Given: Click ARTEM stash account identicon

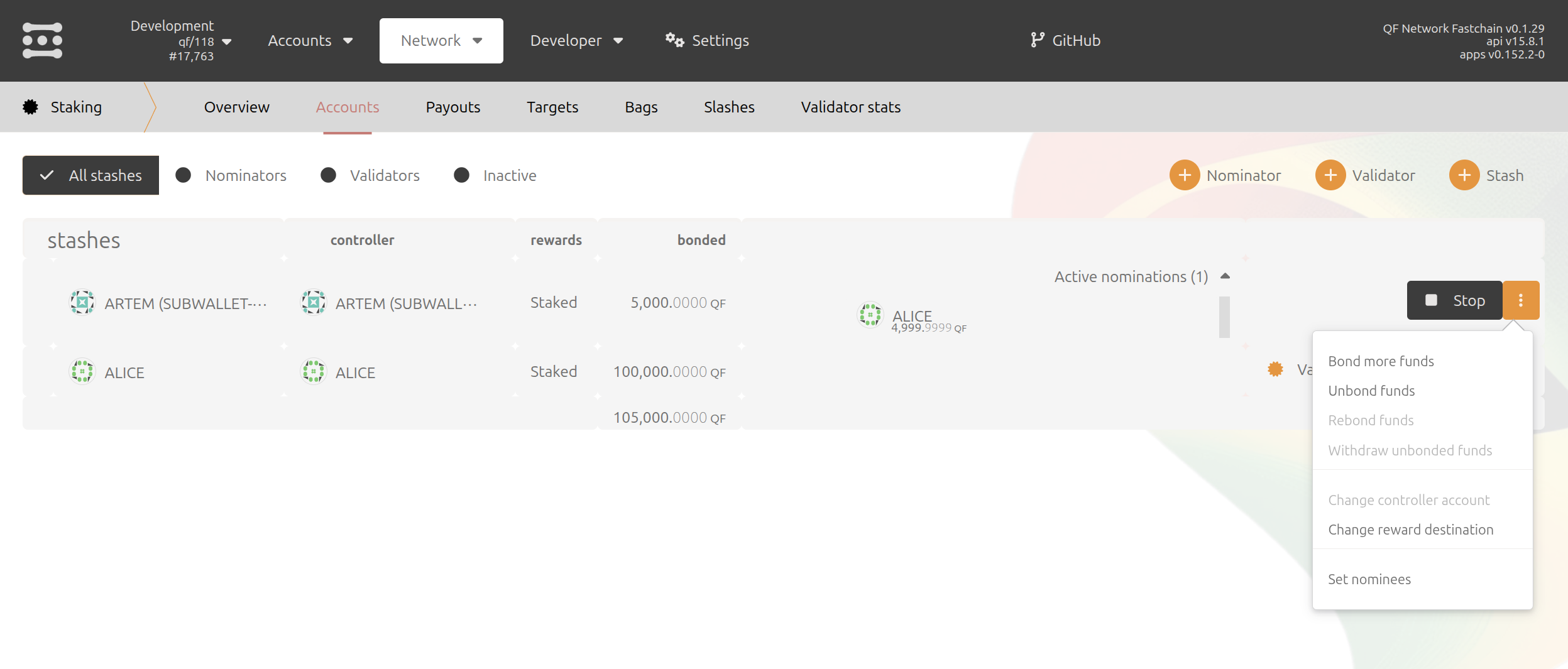Looking at the screenshot, I should pos(82,303).
